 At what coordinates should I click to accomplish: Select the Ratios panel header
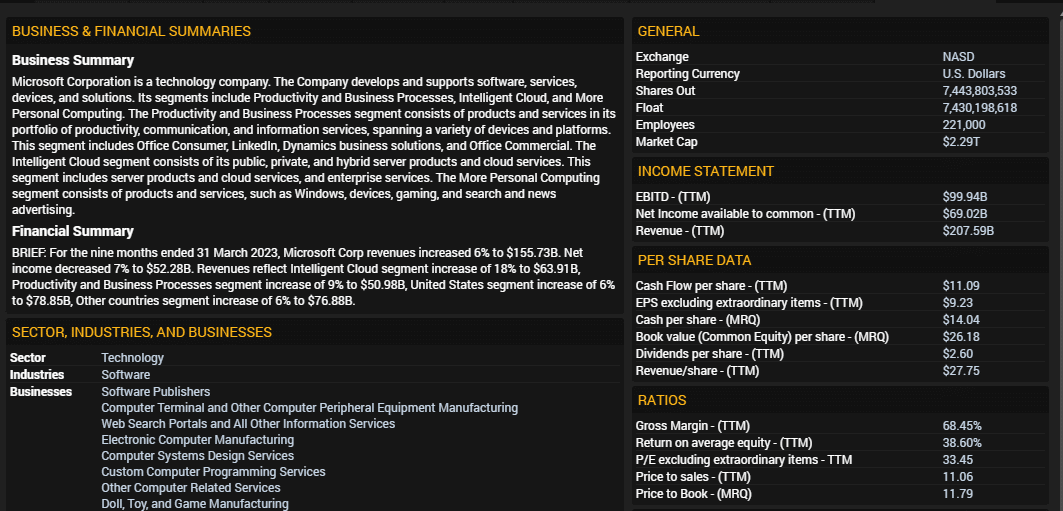click(662, 401)
